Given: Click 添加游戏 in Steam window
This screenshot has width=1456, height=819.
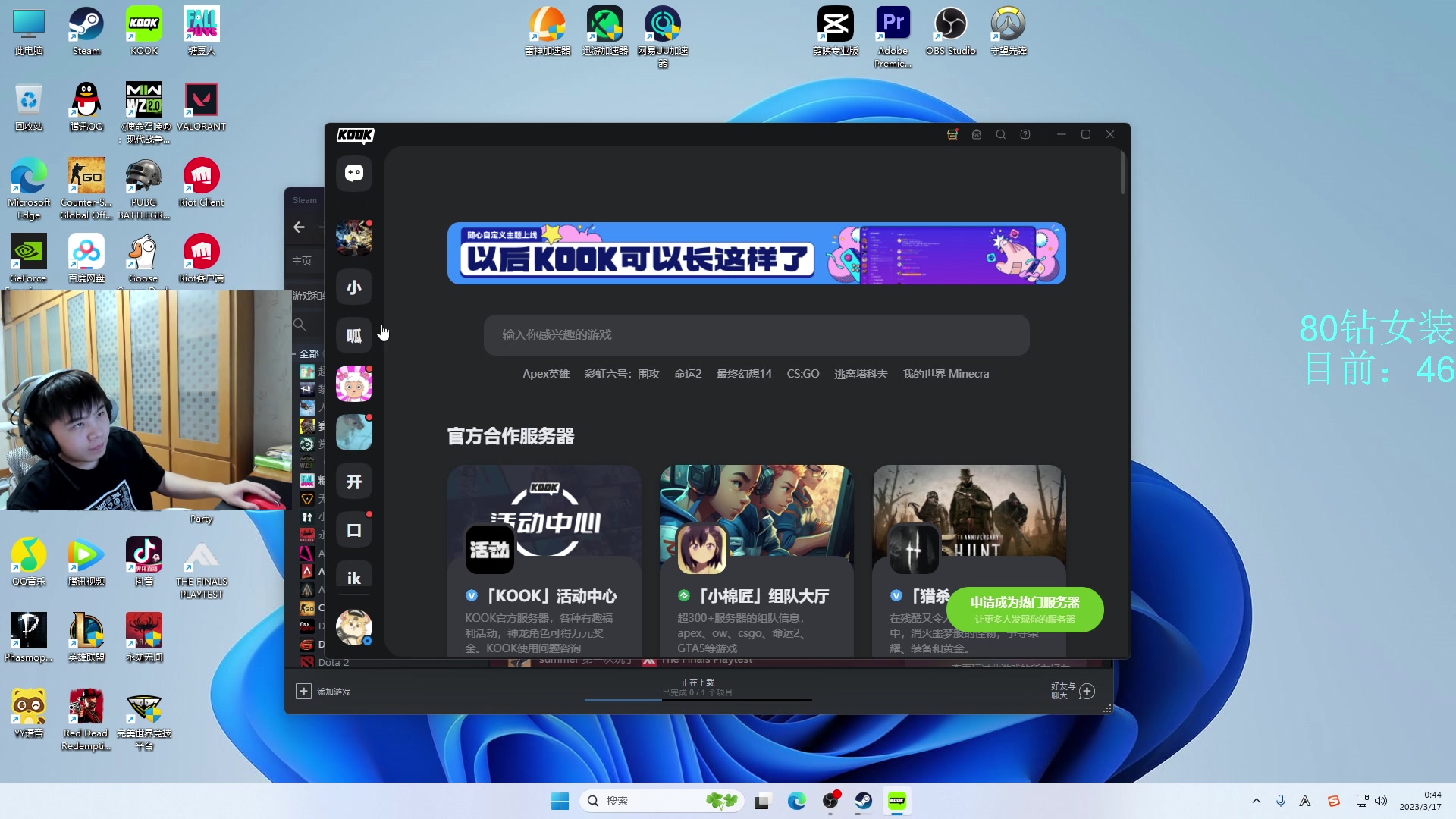Looking at the screenshot, I should [323, 692].
